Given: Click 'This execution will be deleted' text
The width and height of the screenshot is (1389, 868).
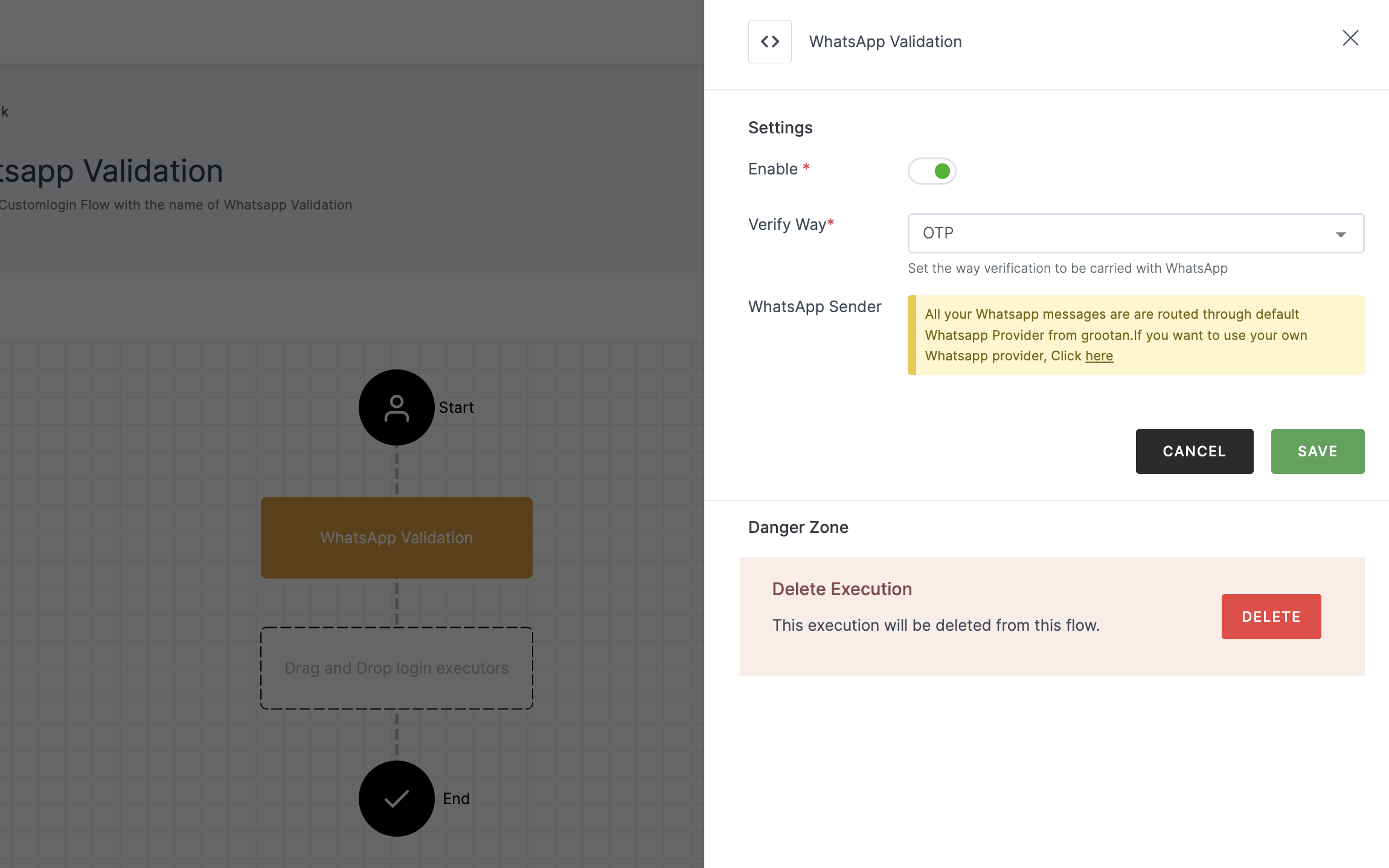Looking at the screenshot, I should 936,625.
